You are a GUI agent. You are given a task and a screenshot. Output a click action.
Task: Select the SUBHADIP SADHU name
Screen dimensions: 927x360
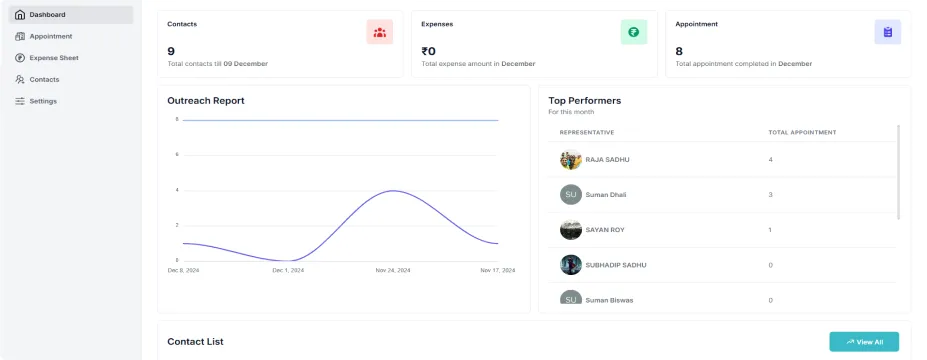tap(615, 265)
